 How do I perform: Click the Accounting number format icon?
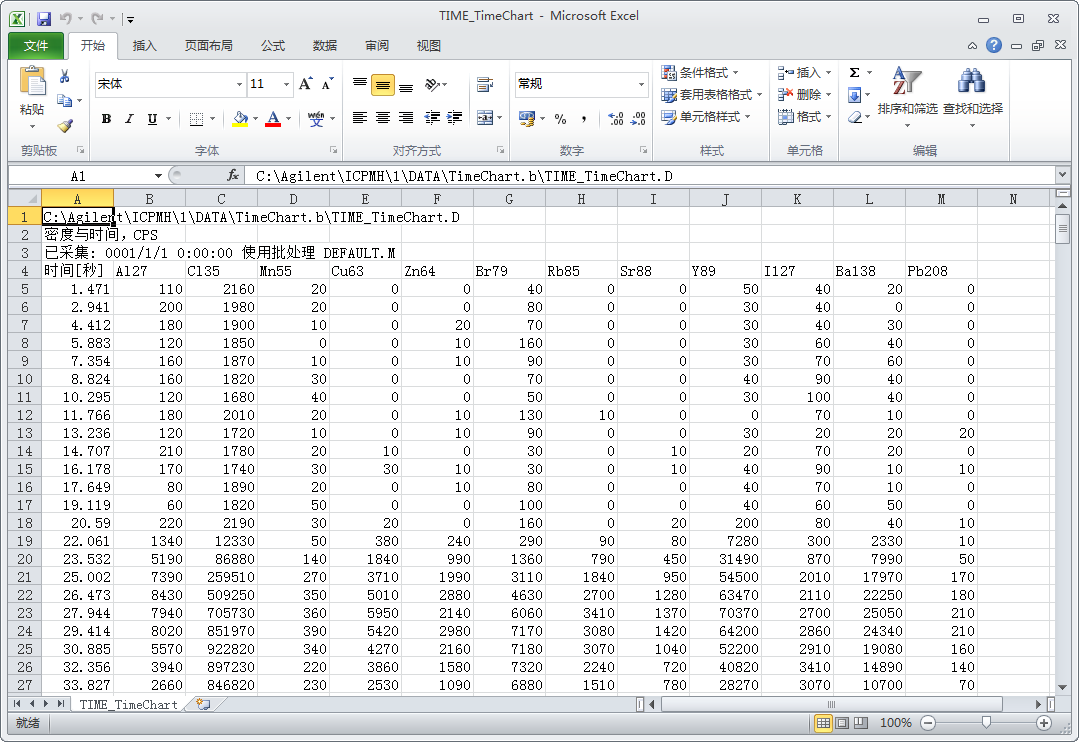click(527, 118)
